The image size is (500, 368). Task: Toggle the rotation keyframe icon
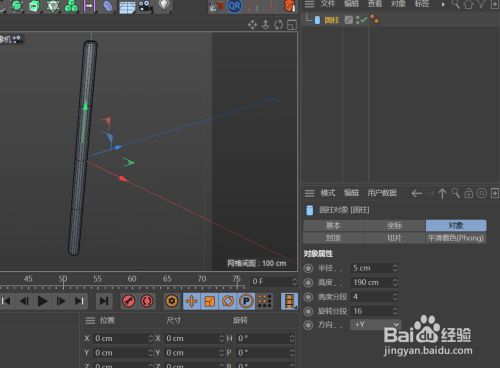coord(228,301)
